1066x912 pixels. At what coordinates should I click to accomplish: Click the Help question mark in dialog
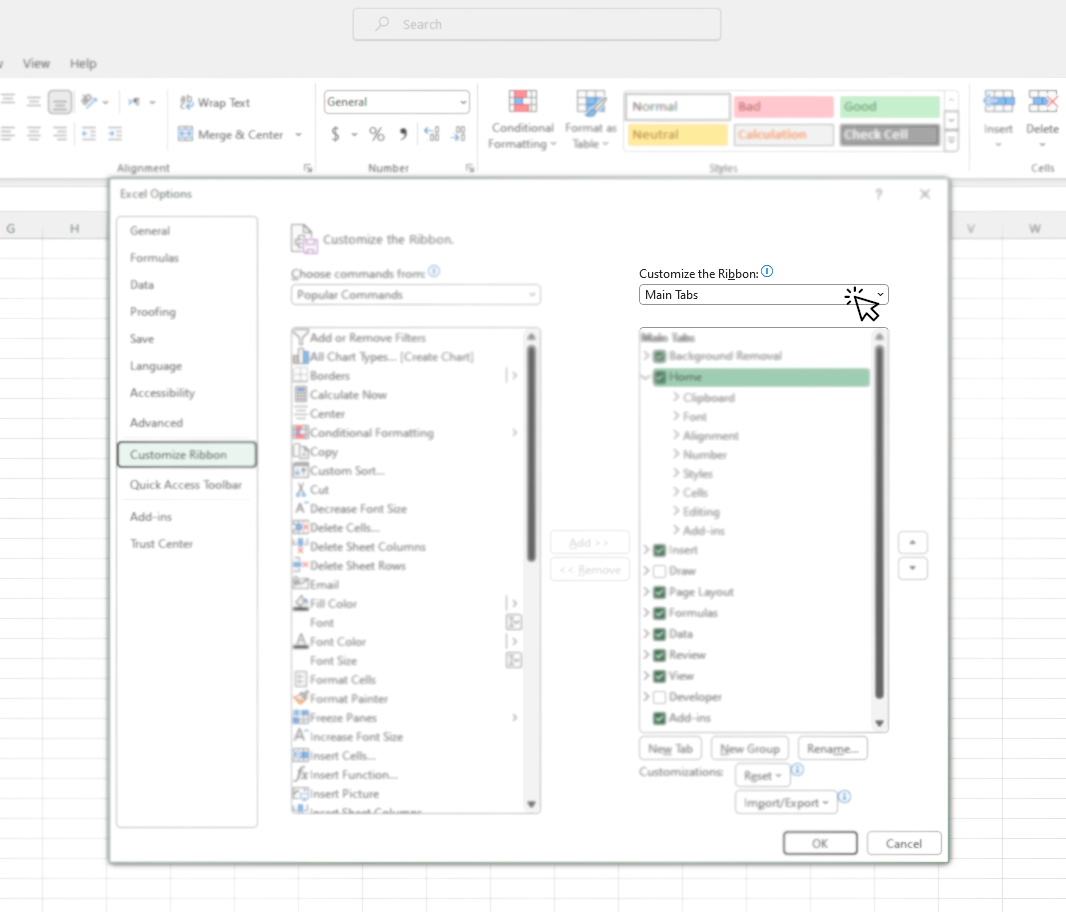(879, 195)
